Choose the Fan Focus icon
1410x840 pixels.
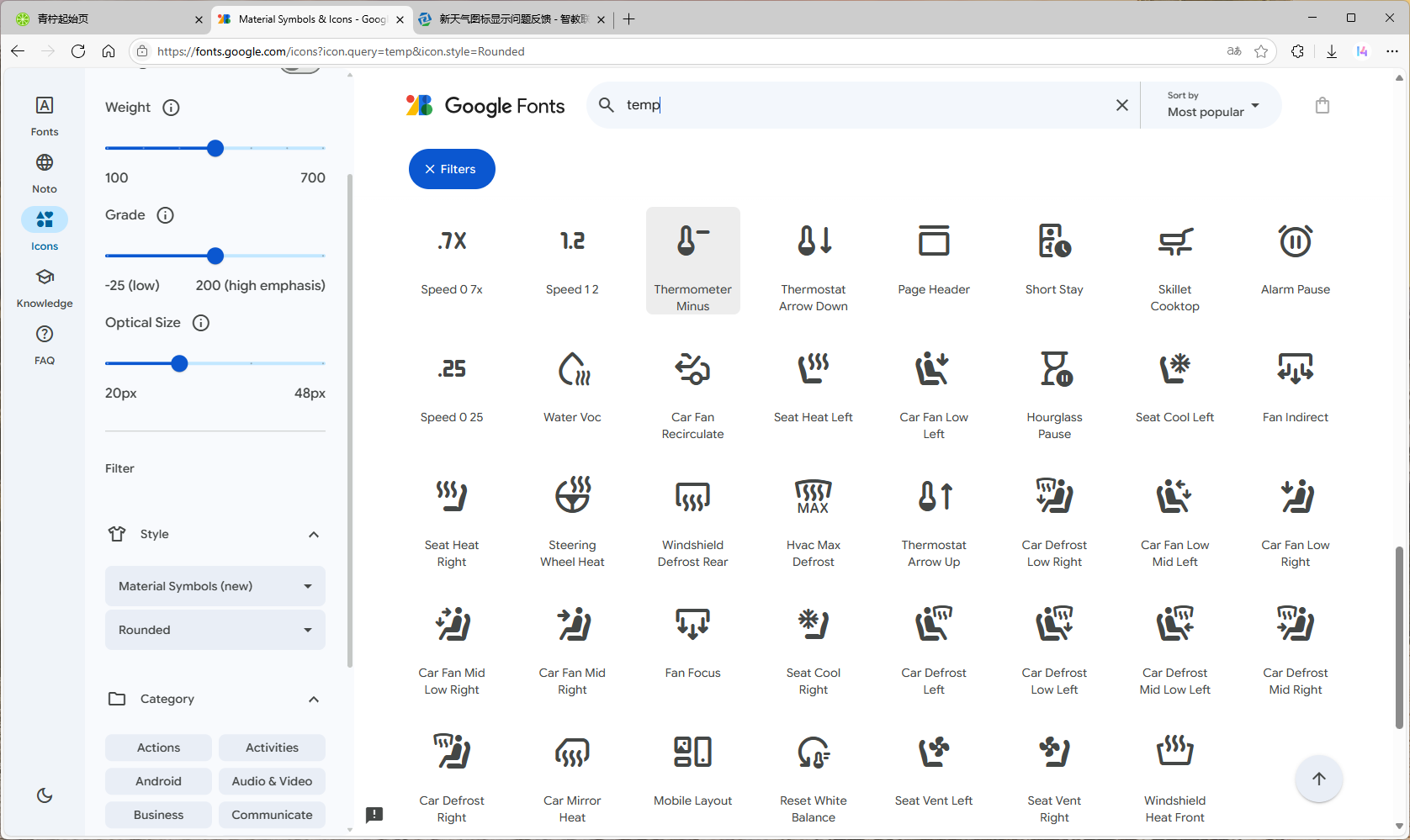pyautogui.click(x=692, y=644)
